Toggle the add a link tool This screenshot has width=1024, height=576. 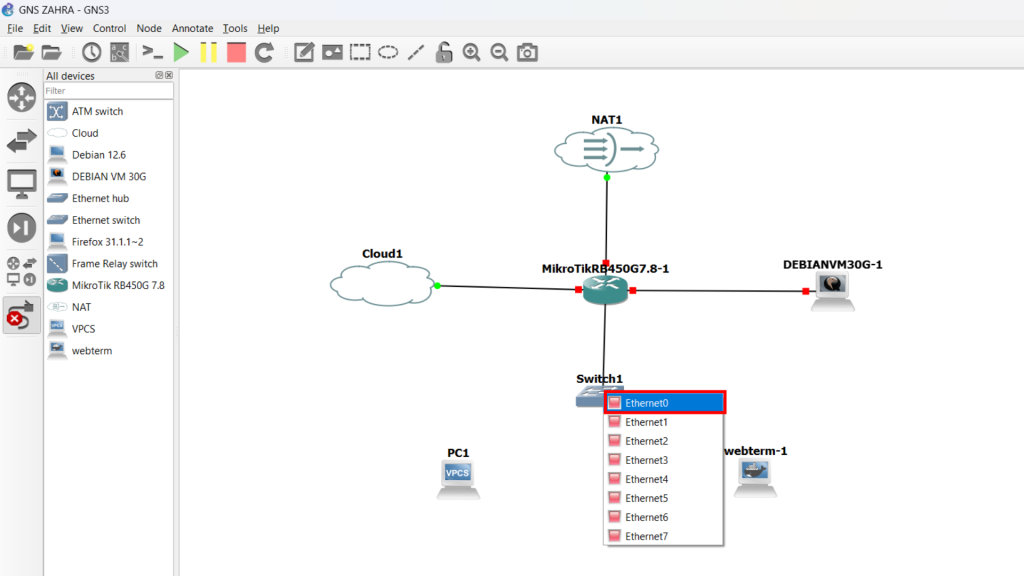[21, 314]
